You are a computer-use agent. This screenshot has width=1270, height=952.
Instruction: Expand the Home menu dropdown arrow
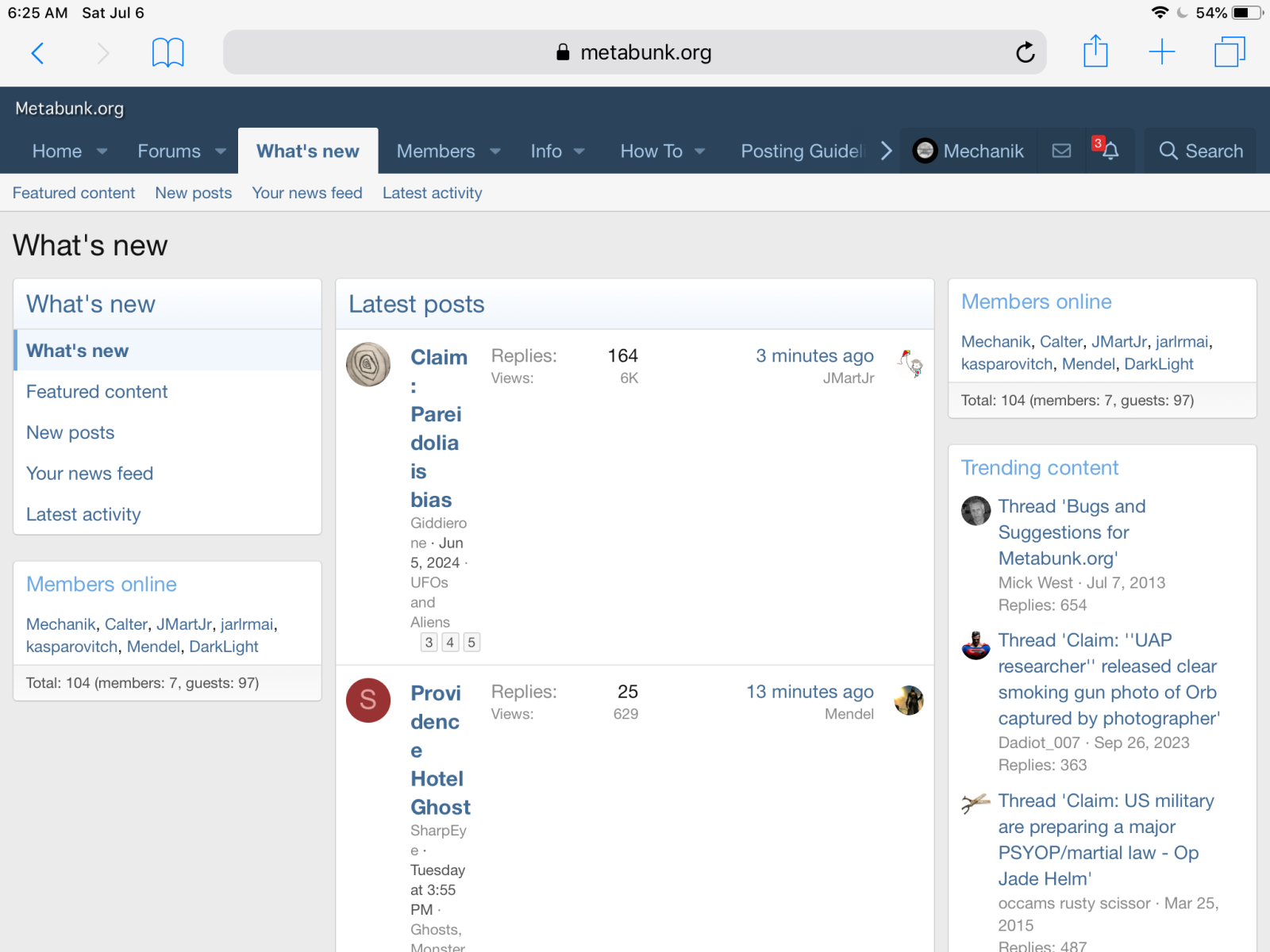tap(102, 152)
